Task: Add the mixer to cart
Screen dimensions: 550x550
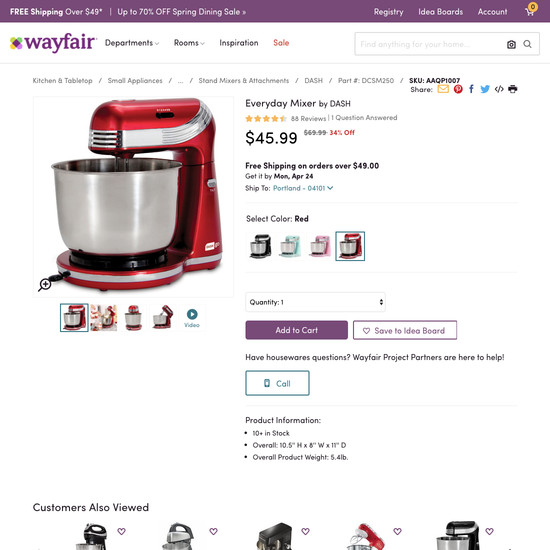Action: coord(296,330)
